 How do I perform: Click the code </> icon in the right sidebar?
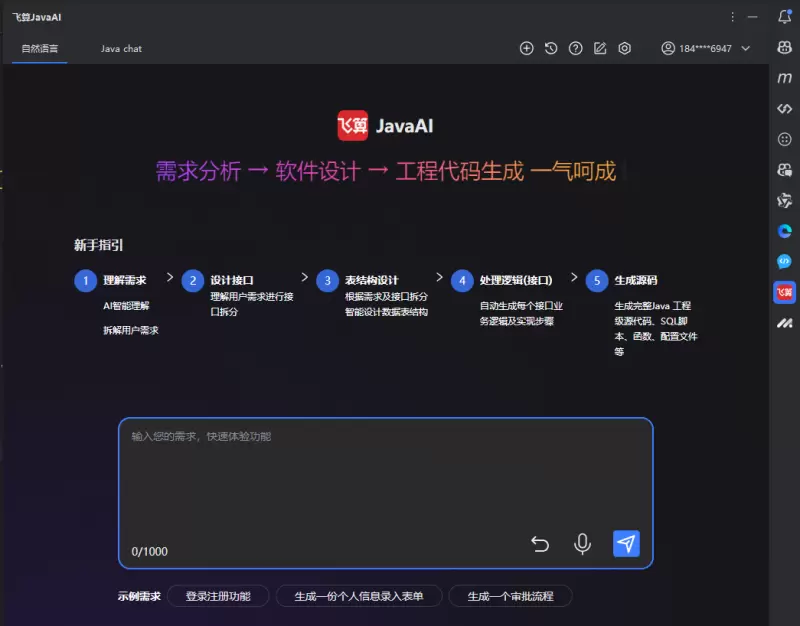[x=784, y=108]
